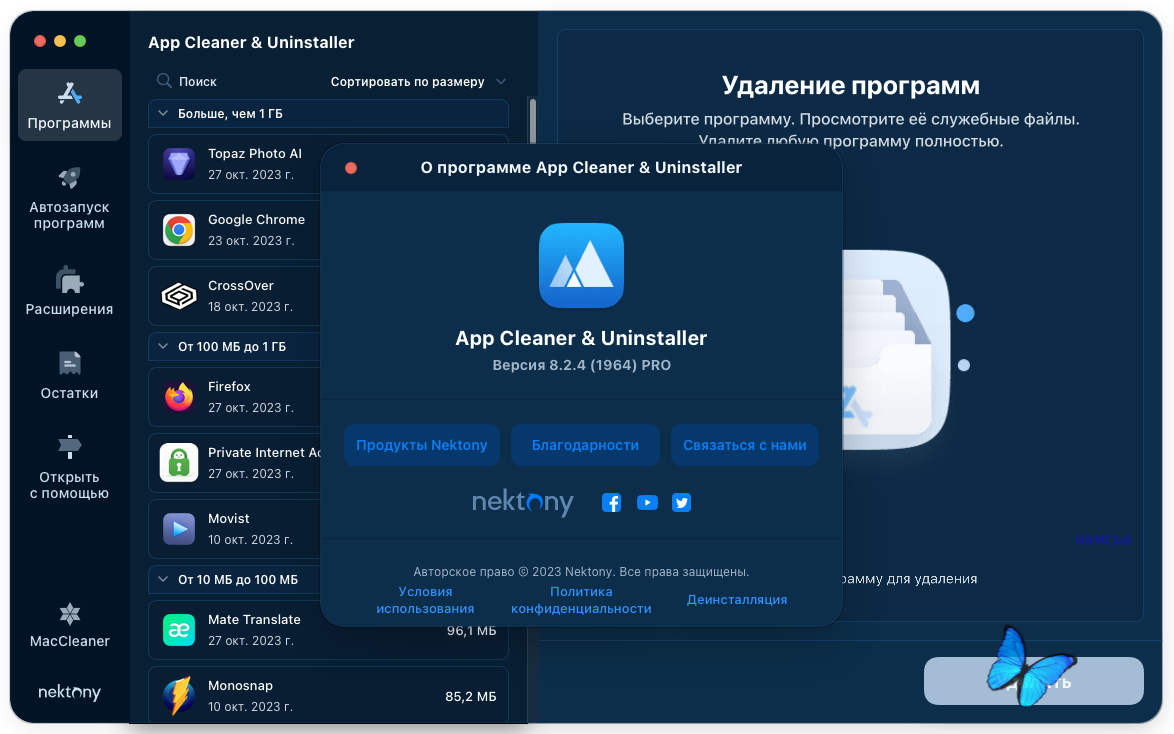Close the О программе dialog
This screenshot has height=734, width=1174.
pyautogui.click(x=350, y=168)
